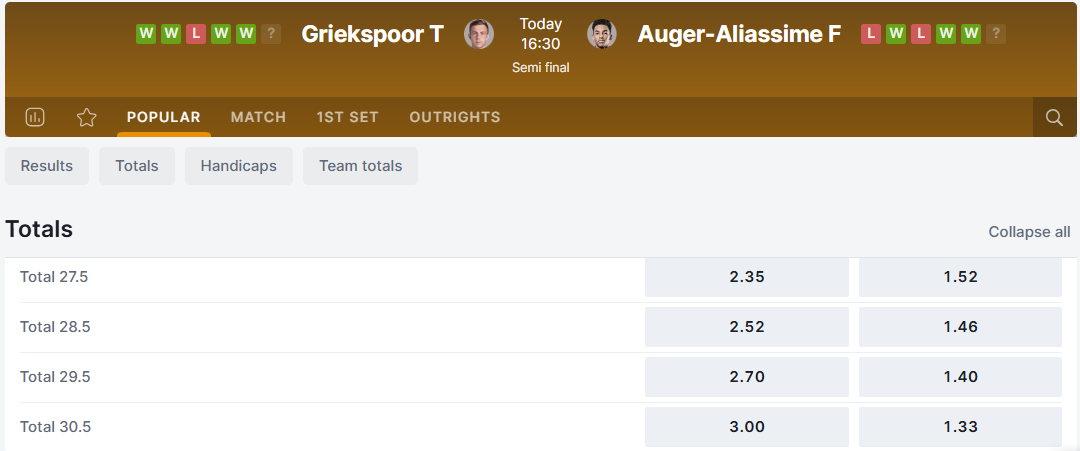The height and width of the screenshot is (451, 1080).
Task: Open the match statistics chart icon
Action: (35, 117)
